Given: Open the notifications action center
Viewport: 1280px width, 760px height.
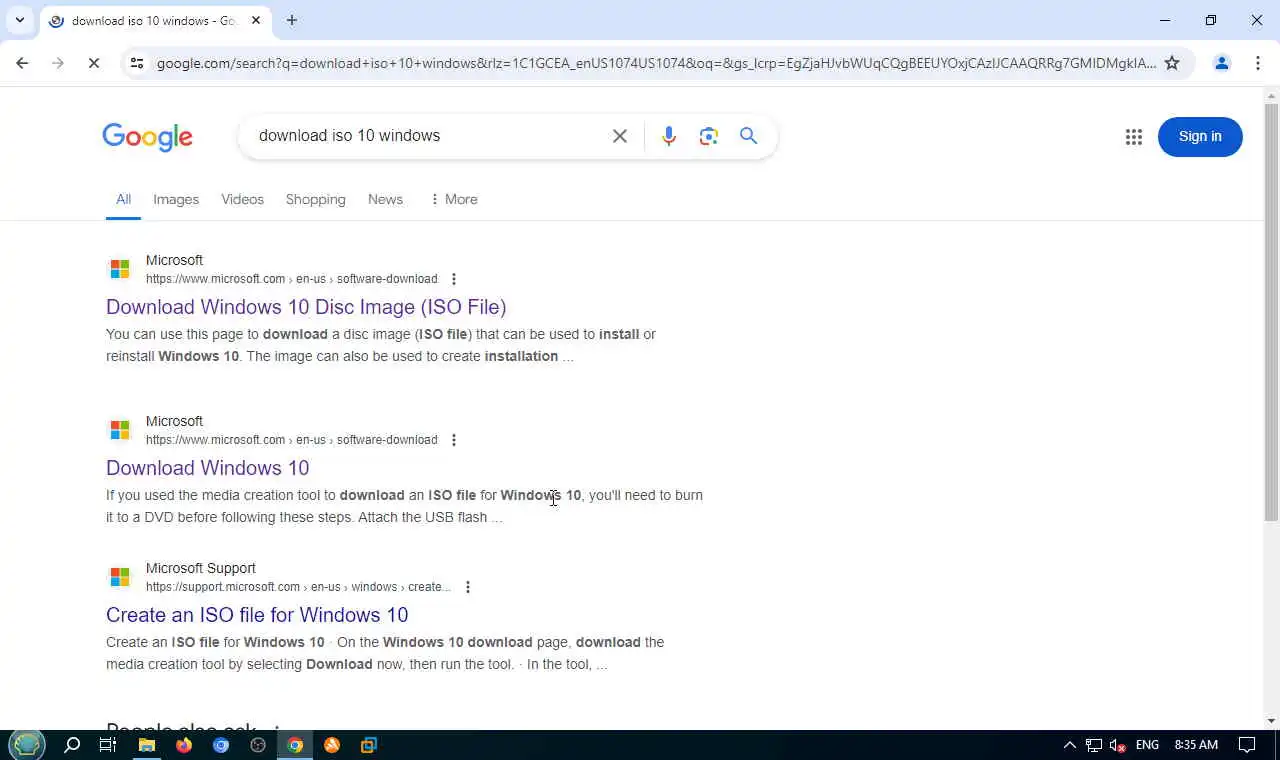Looking at the screenshot, I should 1247,745.
